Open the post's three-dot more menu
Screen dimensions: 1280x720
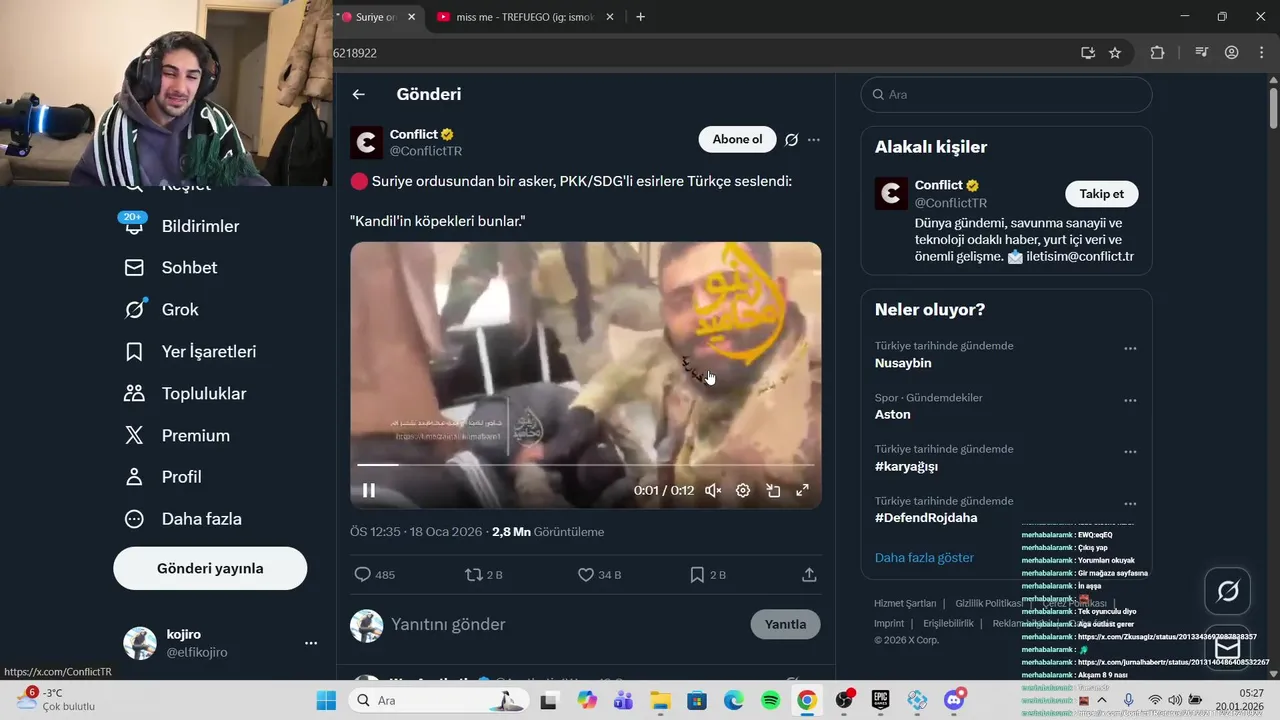(814, 140)
